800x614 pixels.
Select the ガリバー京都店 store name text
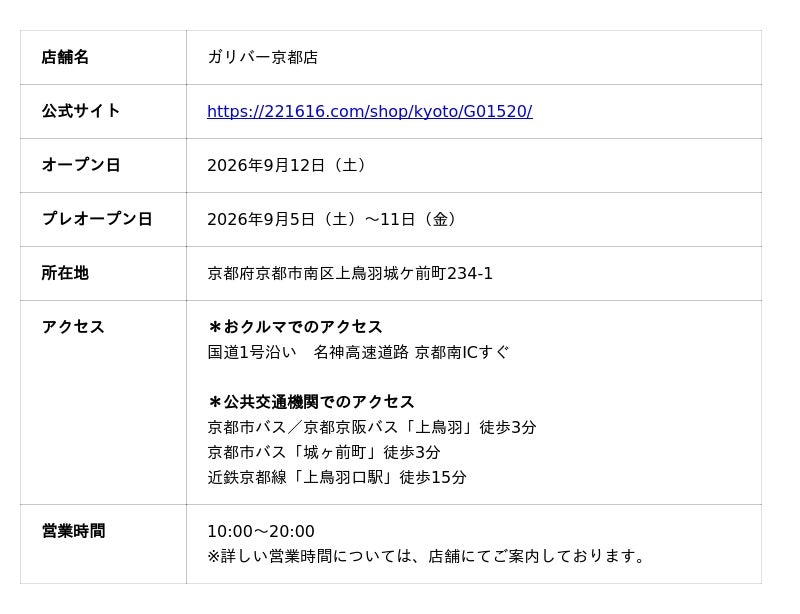262,57
